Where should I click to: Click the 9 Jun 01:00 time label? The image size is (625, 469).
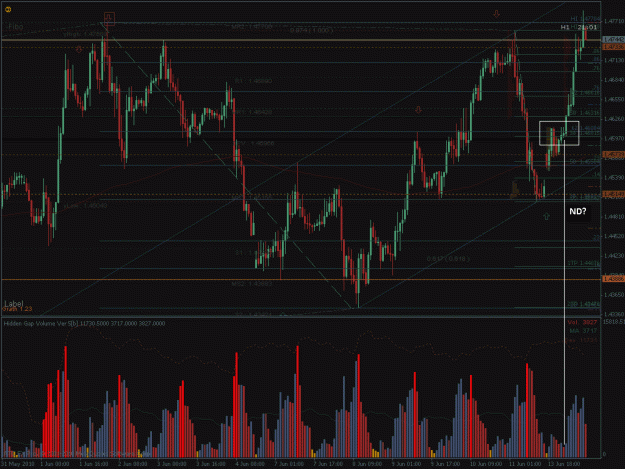click(406, 464)
